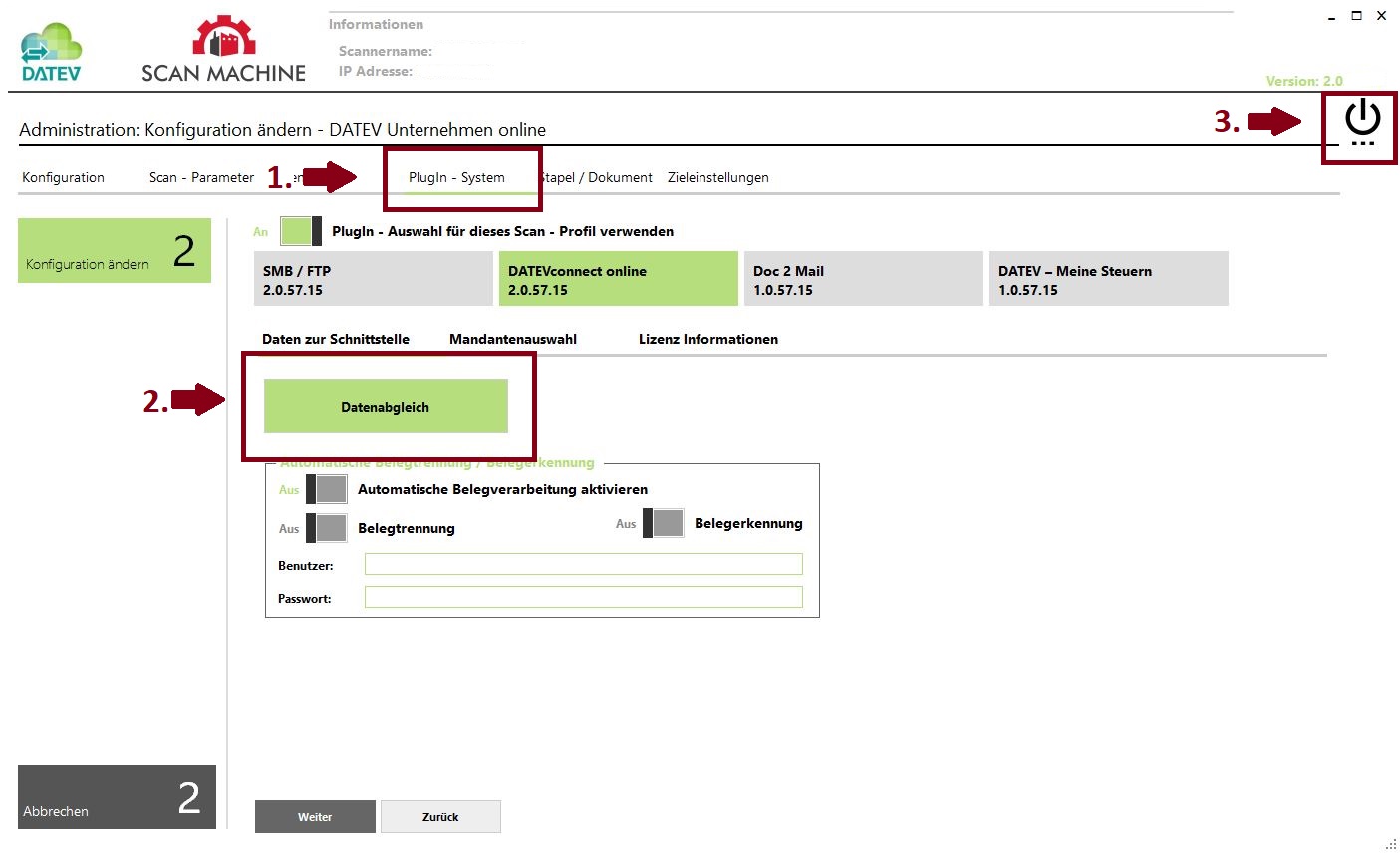Close the Scan Machine window
Viewport: 1400px width, 853px height.
tap(1381, 16)
